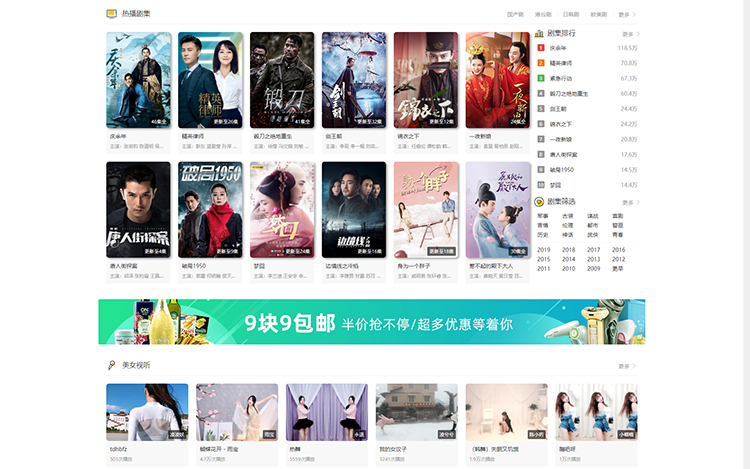Viewport: 750px width, 469px height.
Task: Click the gray rank 10 badge
Action: pos(541,185)
